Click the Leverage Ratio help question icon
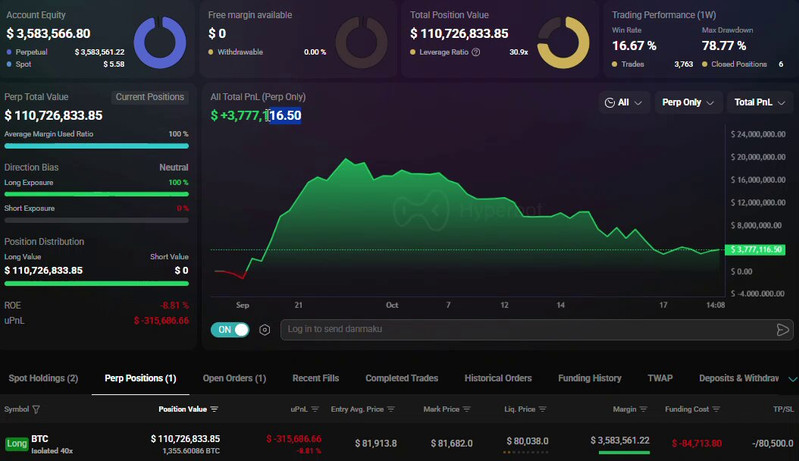Image resolution: width=799 pixels, height=461 pixels. point(475,52)
